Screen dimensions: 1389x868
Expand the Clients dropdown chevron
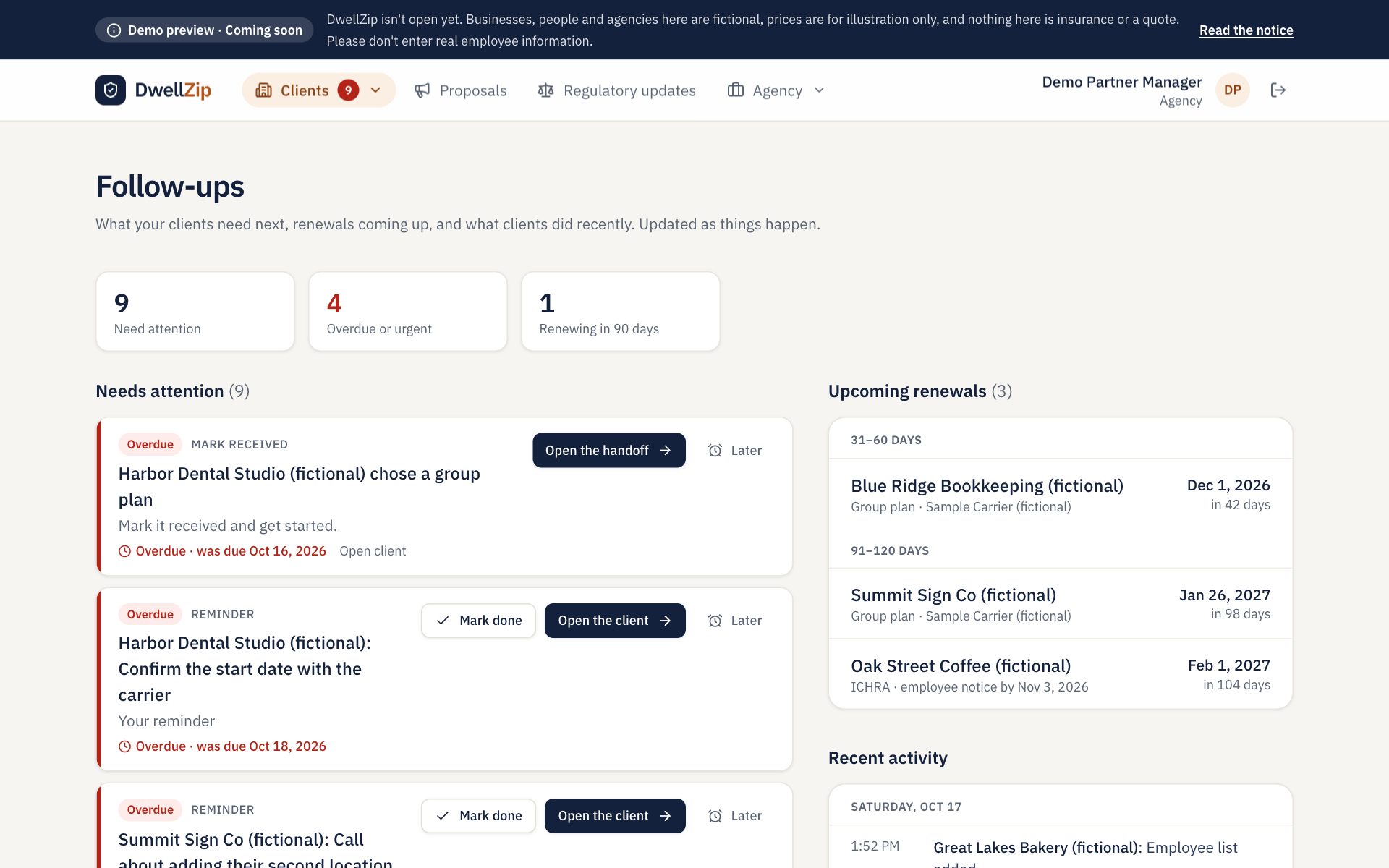click(375, 90)
